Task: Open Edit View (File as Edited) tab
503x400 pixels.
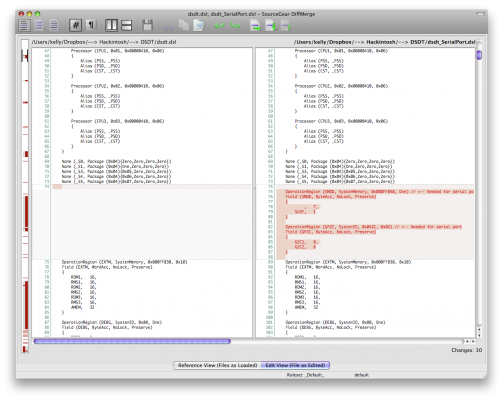Action: 295,365
